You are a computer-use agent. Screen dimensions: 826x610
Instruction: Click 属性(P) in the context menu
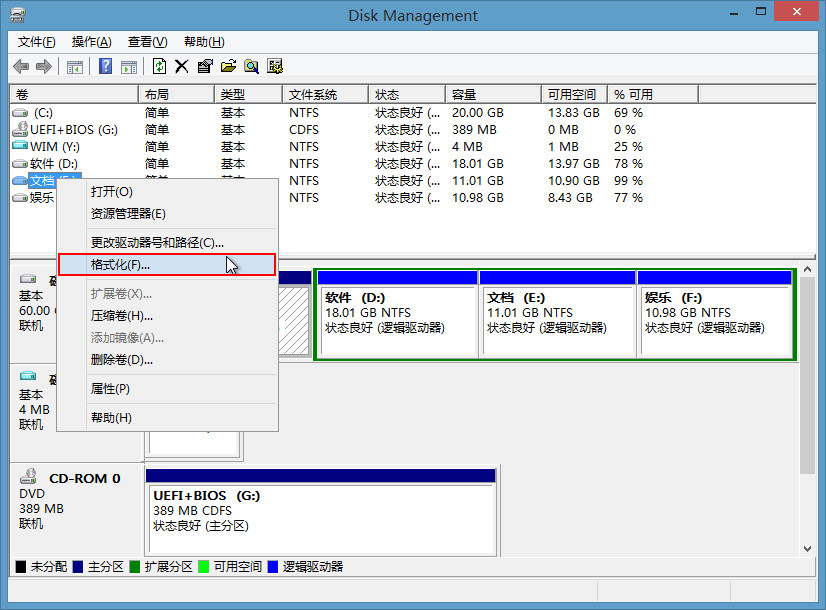click(x=110, y=389)
